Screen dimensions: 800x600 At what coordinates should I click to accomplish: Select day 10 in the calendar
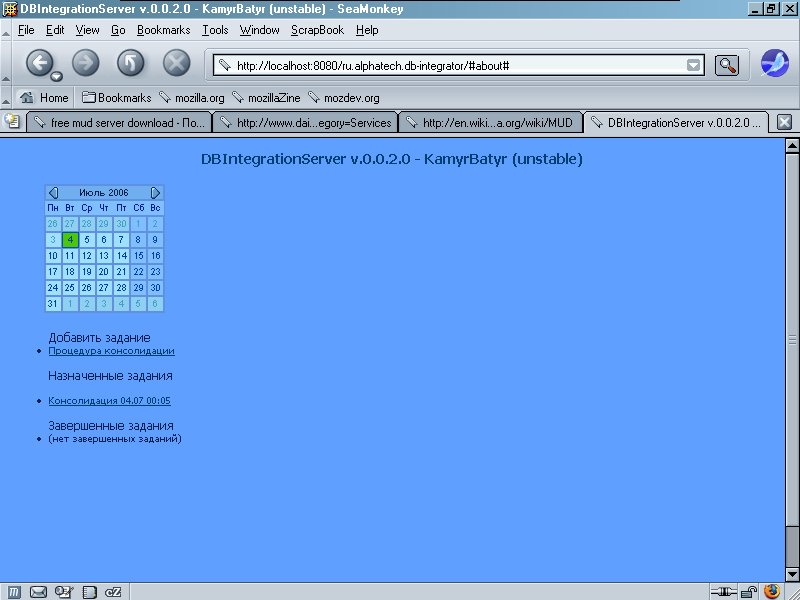coord(53,256)
